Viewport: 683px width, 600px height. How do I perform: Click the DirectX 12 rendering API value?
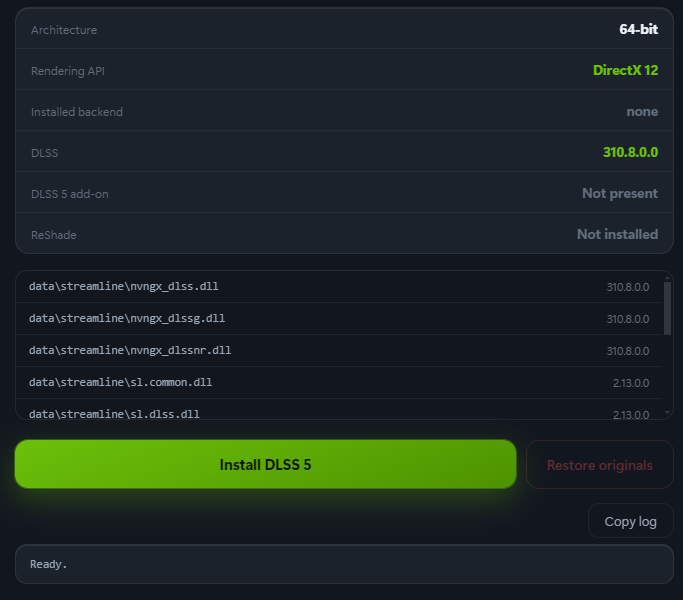[x=626, y=70]
